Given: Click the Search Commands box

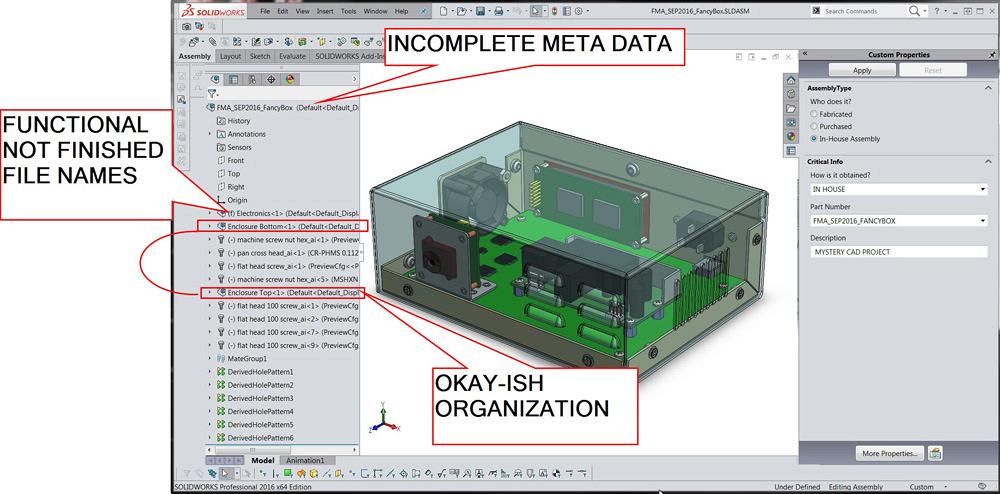Looking at the screenshot, I should (859, 11).
